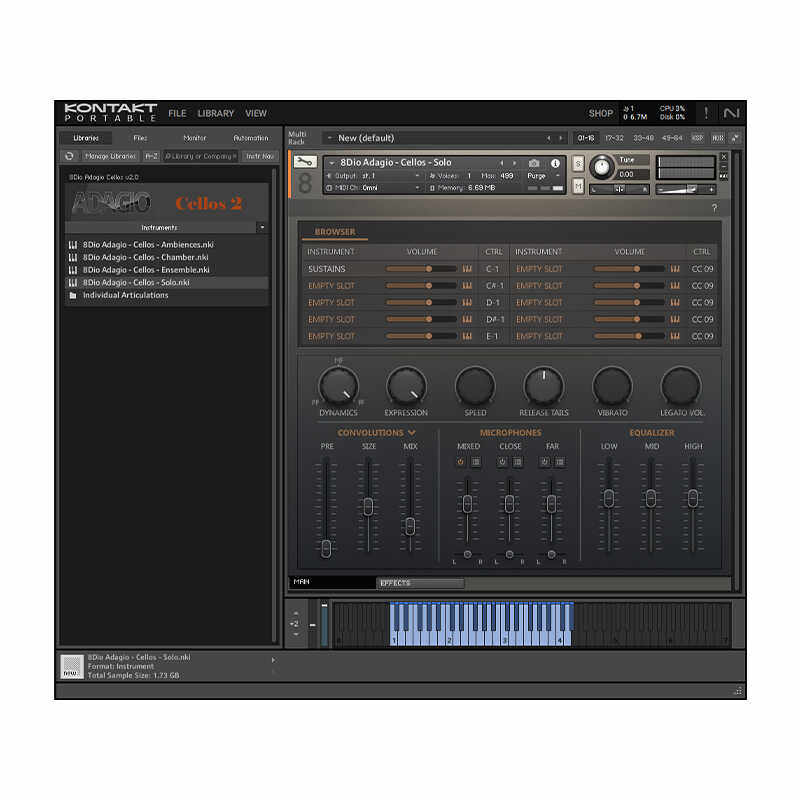The height and width of the screenshot is (800, 800).
Task: Open the instrument name dropdown arrow
Action: coord(332,163)
